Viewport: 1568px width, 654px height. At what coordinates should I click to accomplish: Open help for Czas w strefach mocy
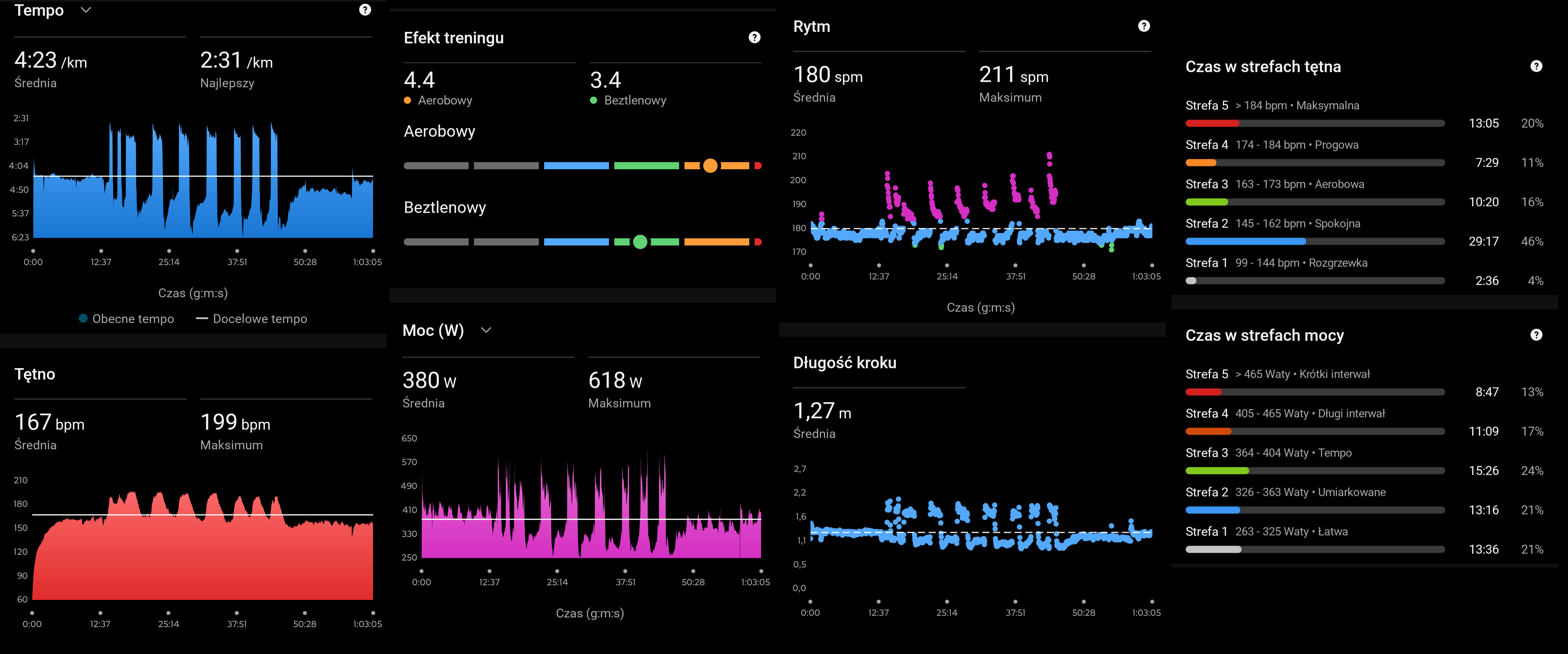[x=1536, y=335]
